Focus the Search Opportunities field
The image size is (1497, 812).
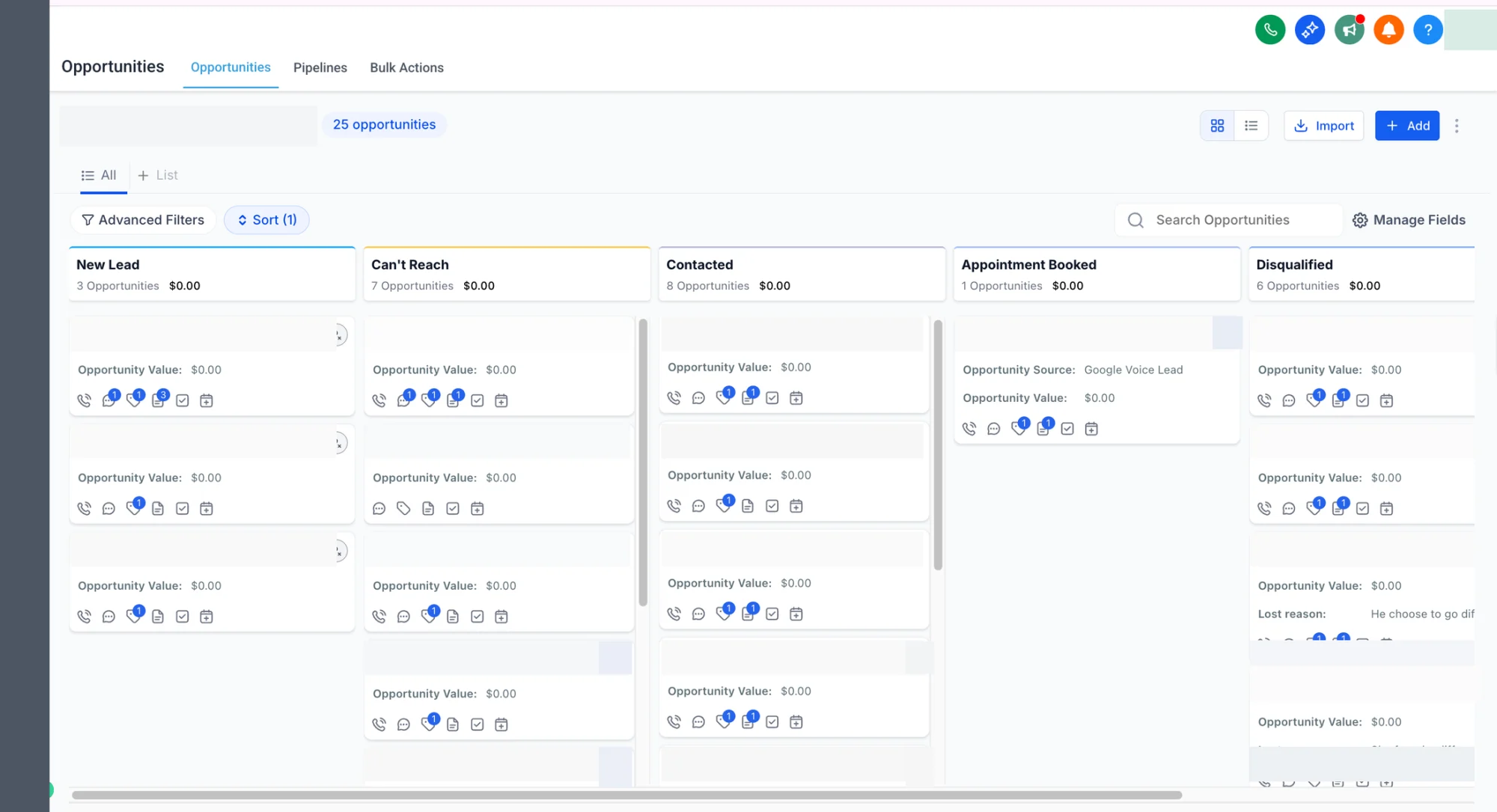(1228, 220)
